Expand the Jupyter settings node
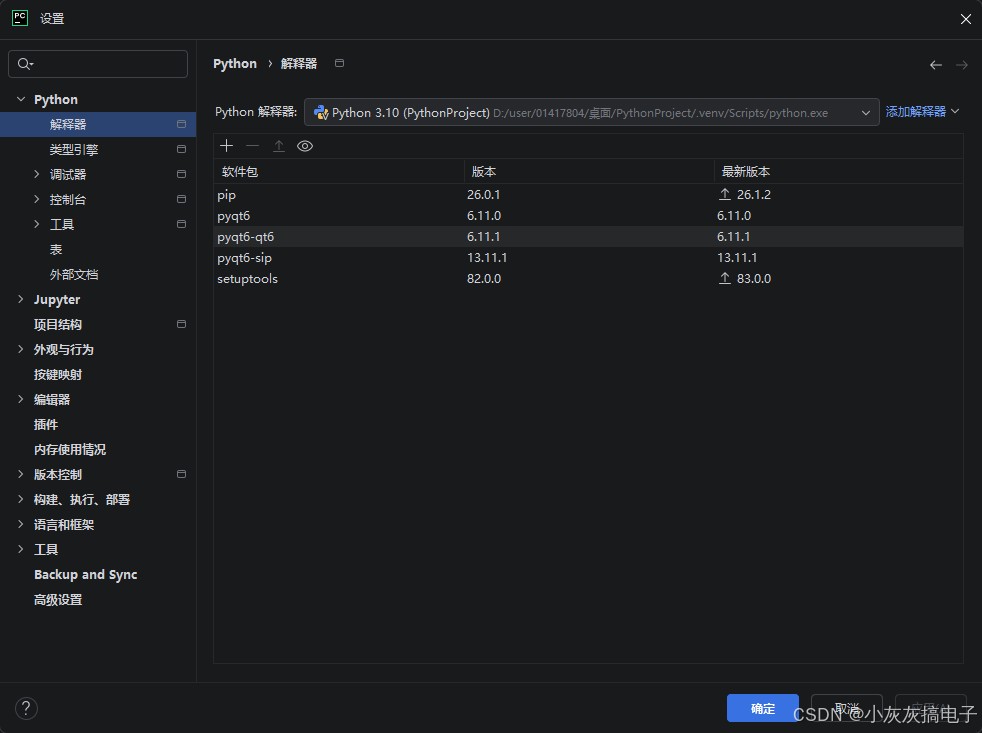982x733 pixels. [21, 299]
